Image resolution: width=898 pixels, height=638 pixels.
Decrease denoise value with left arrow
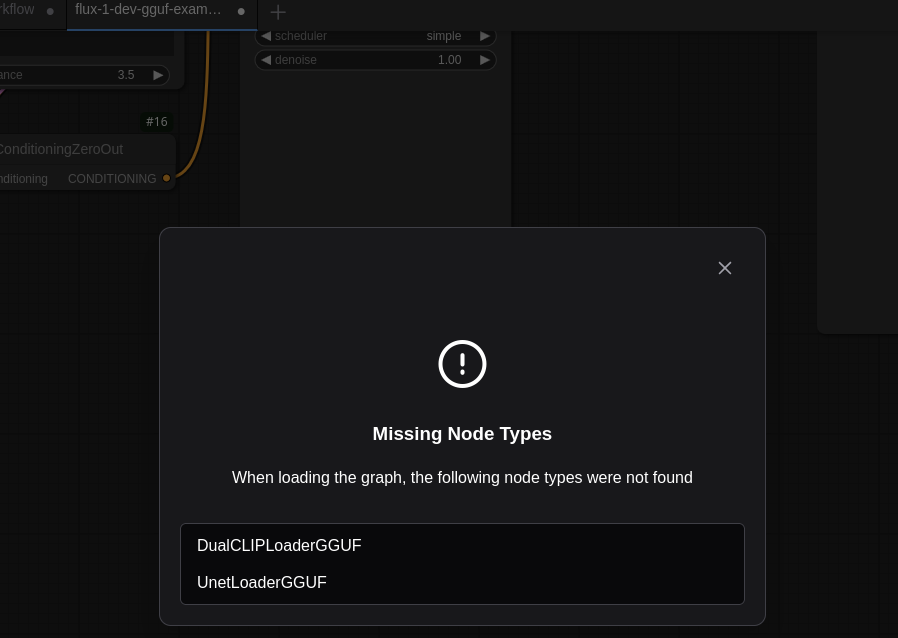(x=266, y=60)
